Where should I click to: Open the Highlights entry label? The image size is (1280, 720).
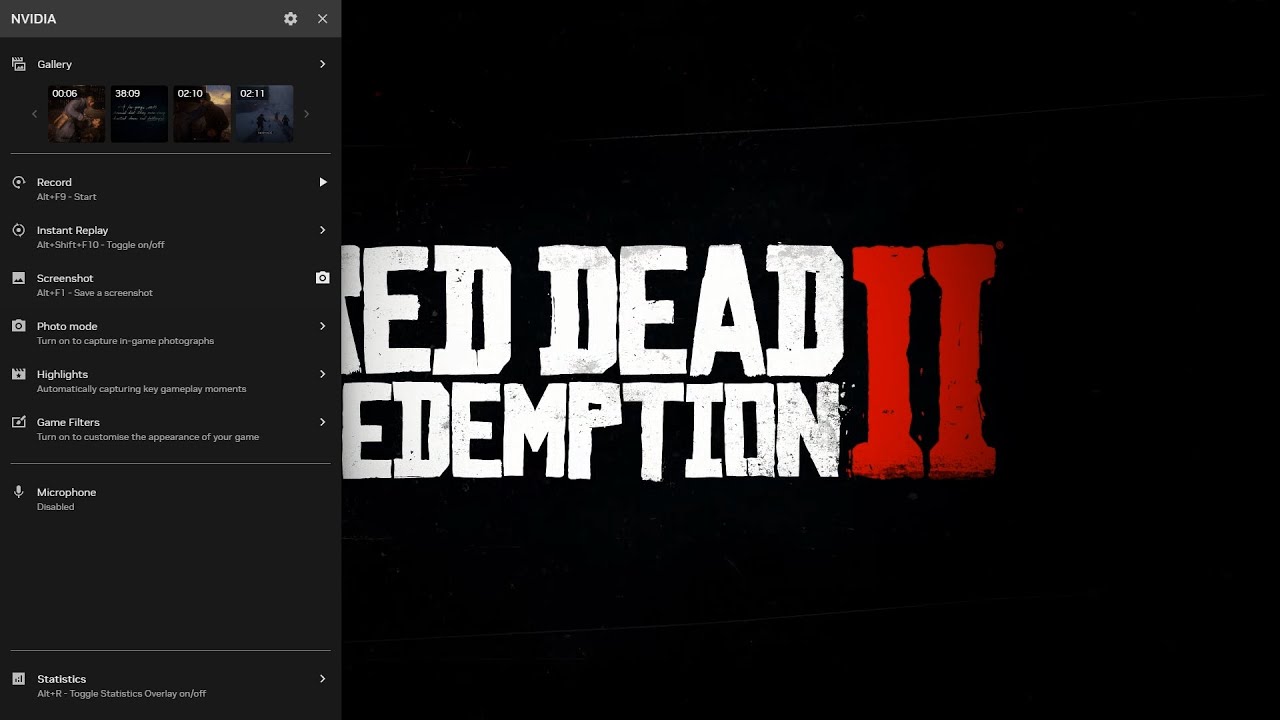pos(62,374)
